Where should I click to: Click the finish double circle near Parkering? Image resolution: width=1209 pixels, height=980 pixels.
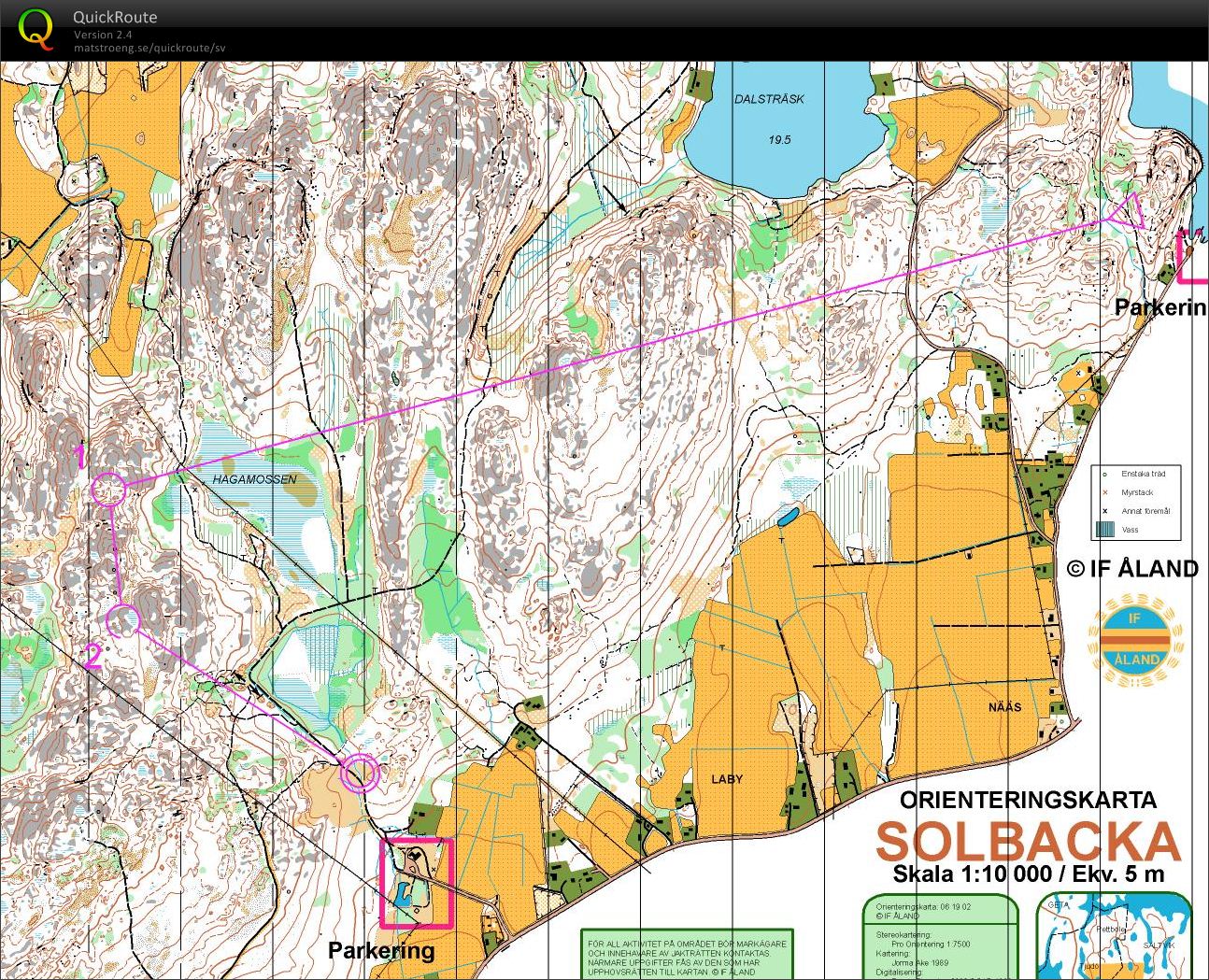[x=361, y=771]
